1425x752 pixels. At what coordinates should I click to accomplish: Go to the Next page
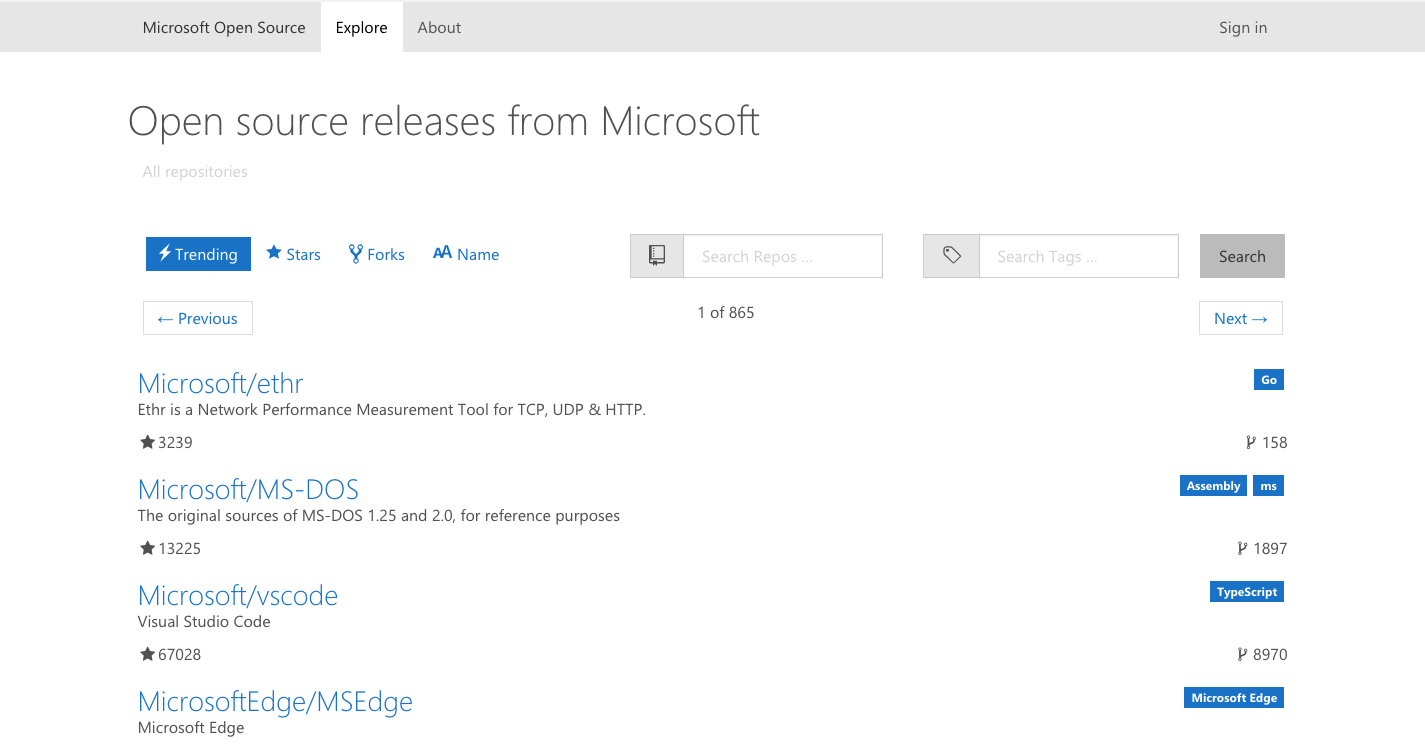pyautogui.click(x=1240, y=318)
